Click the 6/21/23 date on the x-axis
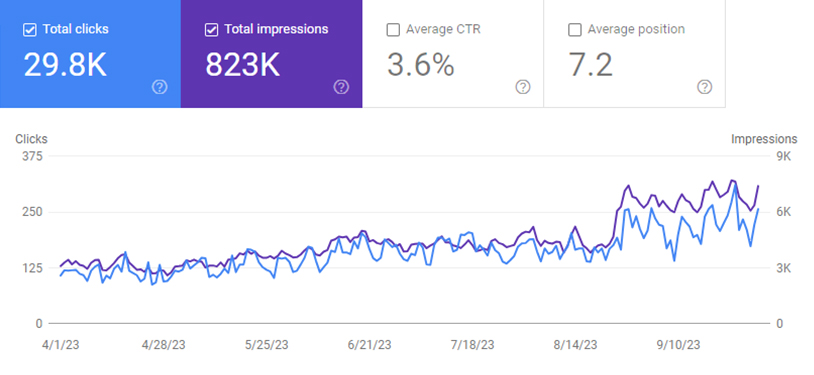 coord(370,345)
